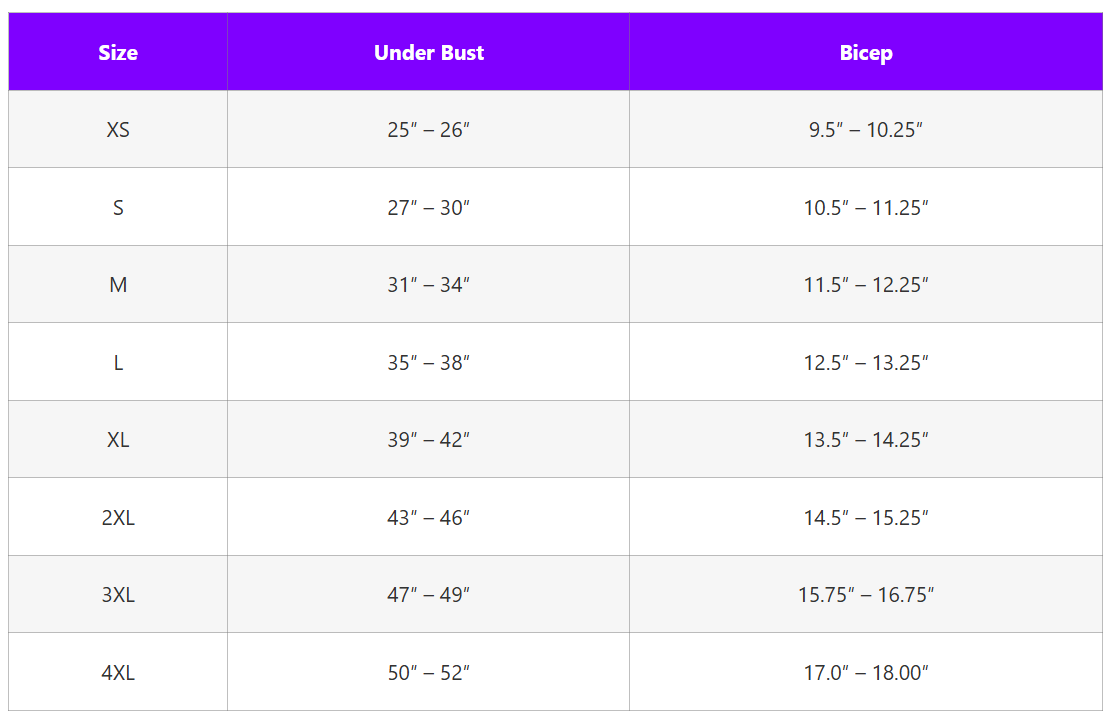
Task: Select the 2XL size cell
Action: [x=118, y=518]
